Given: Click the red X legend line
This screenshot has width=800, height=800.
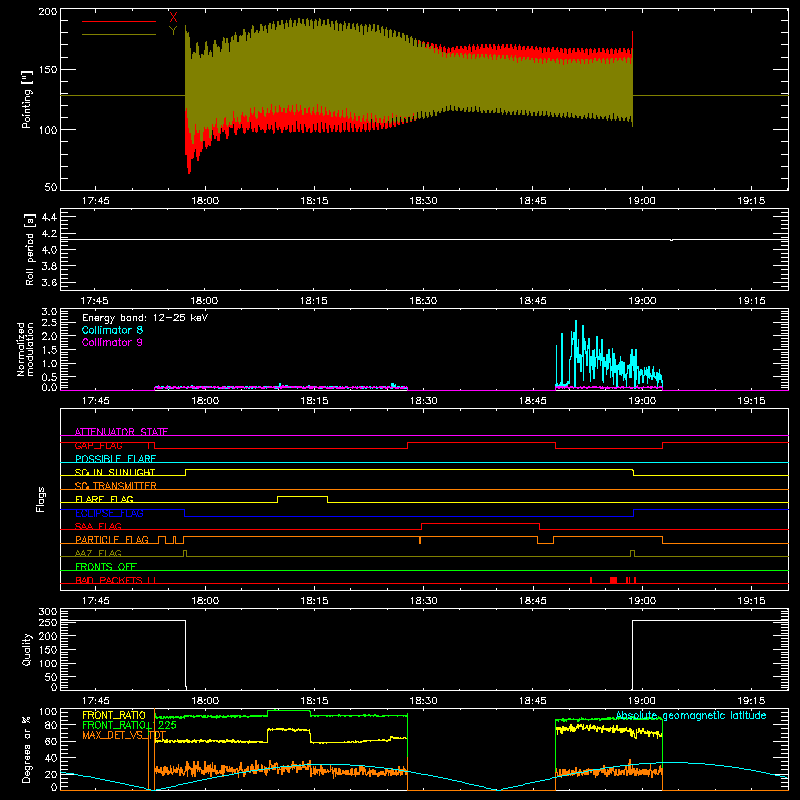Looking at the screenshot, I should pos(119,21).
